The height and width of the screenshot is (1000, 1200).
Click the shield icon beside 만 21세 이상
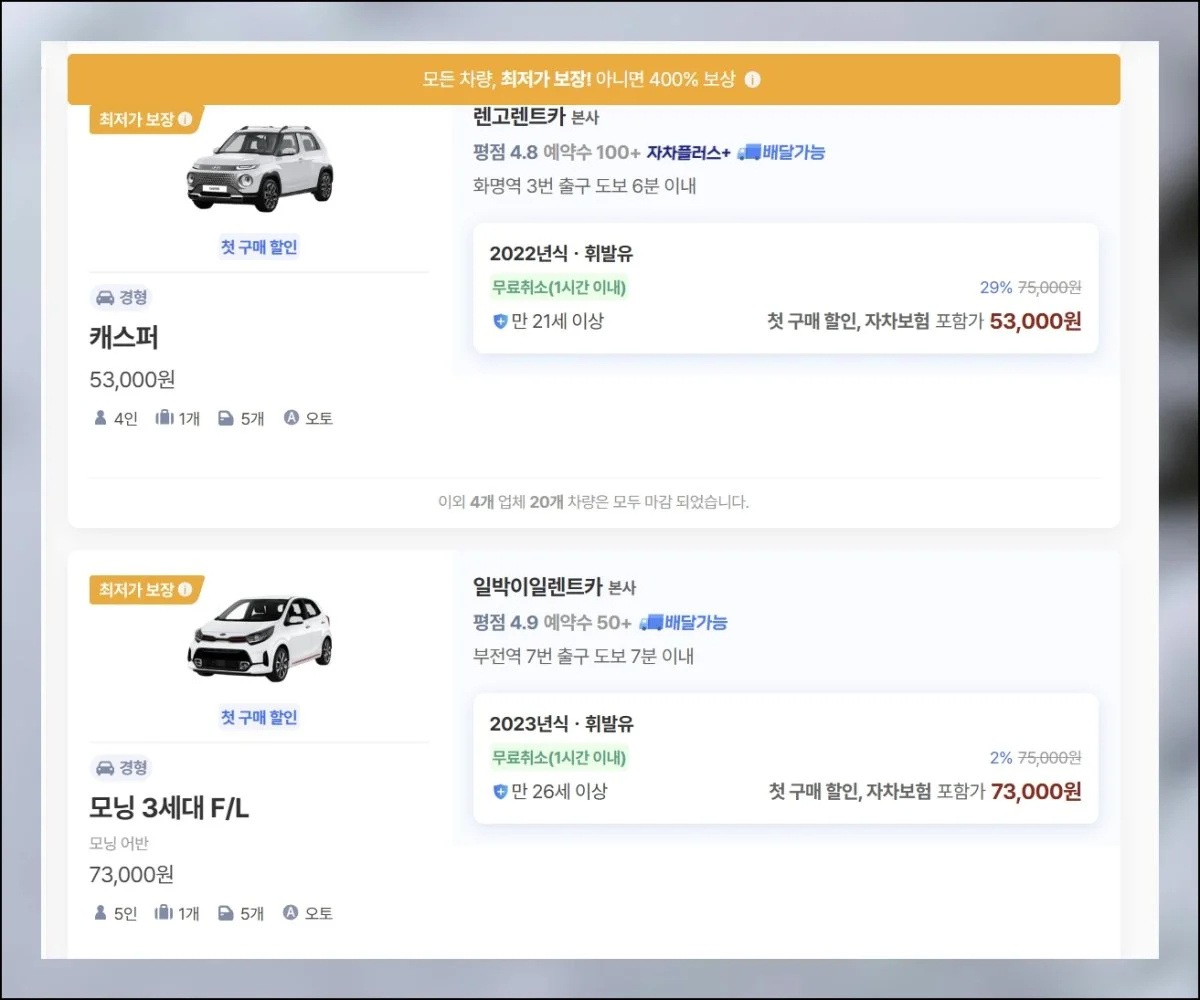point(500,321)
